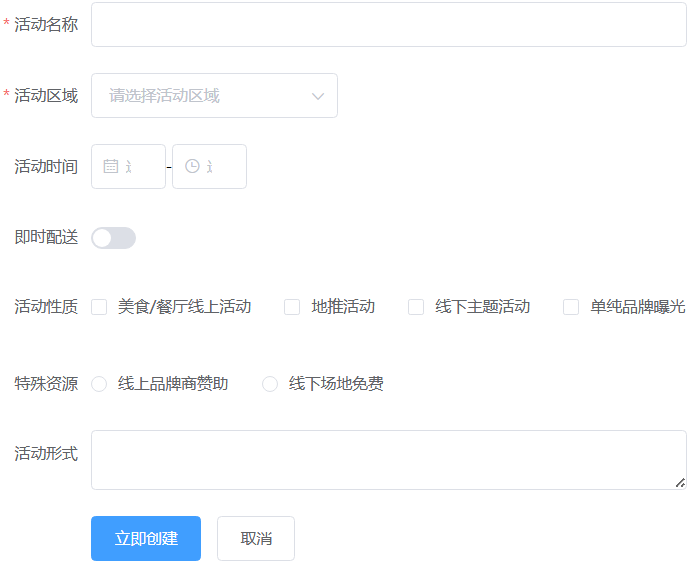Image resolution: width=692 pixels, height=564 pixels.
Task: Select the 线上品牌商赞助 radio option
Action: 99,384
